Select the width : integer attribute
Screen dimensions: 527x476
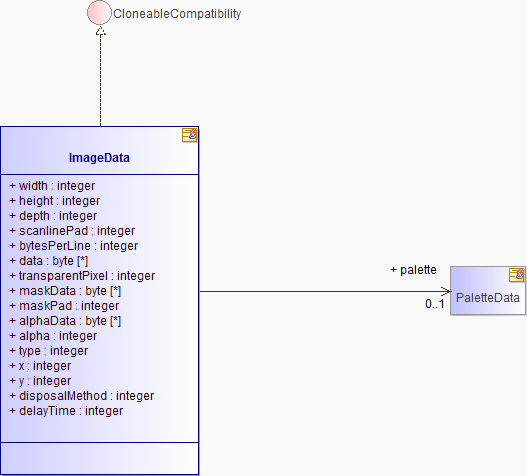click(52, 186)
